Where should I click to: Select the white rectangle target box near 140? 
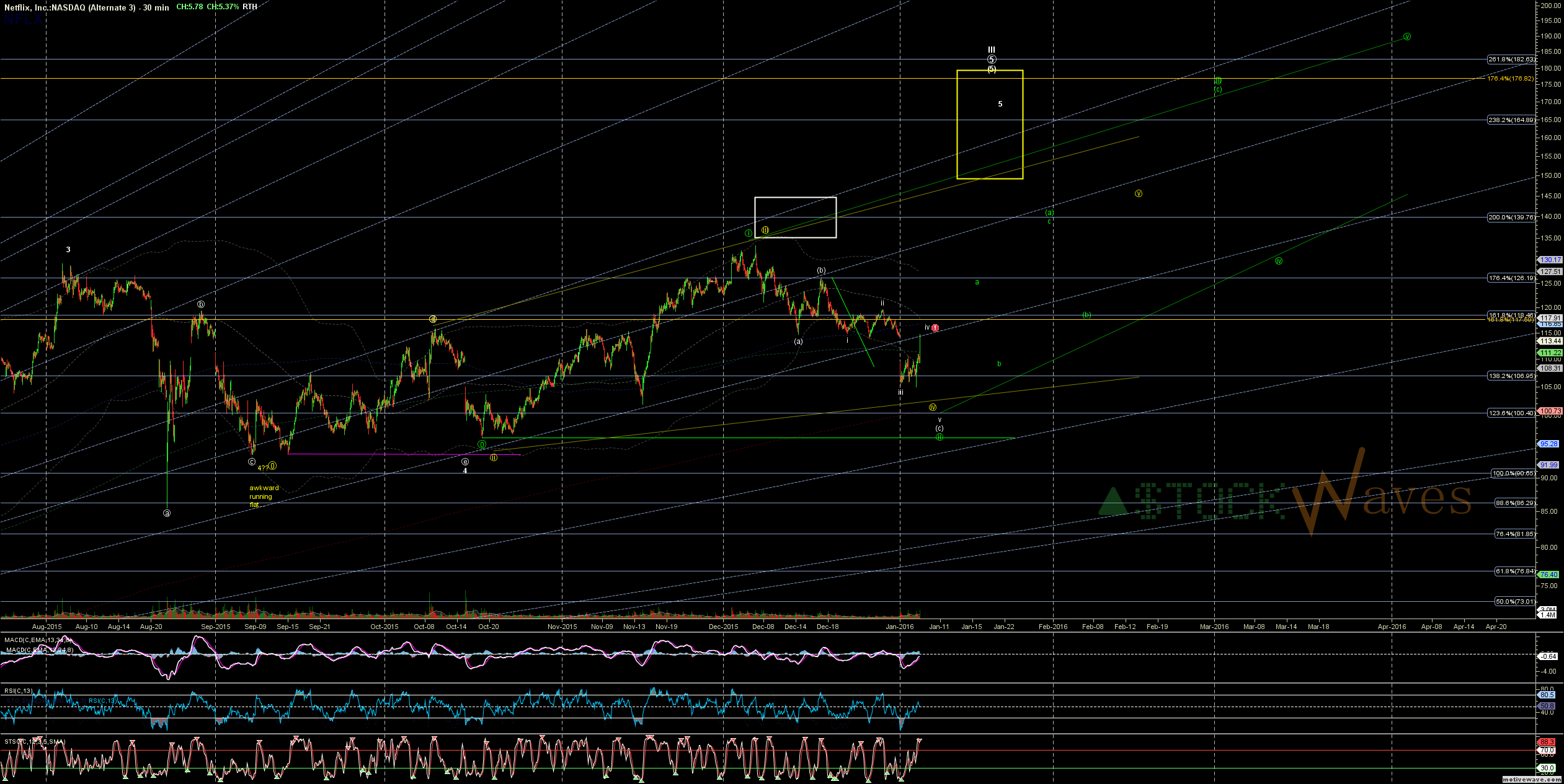point(795,217)
